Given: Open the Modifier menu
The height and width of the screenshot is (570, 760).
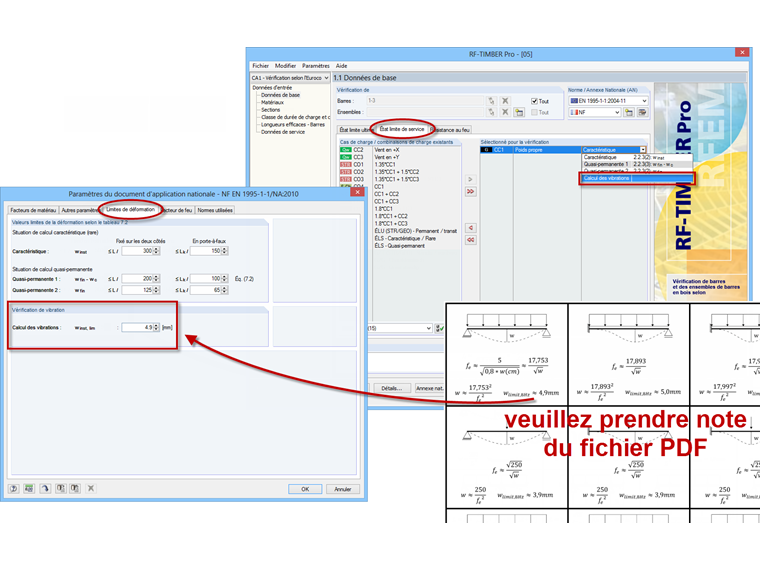Looking at the screenshot, I should coord(285,66).
